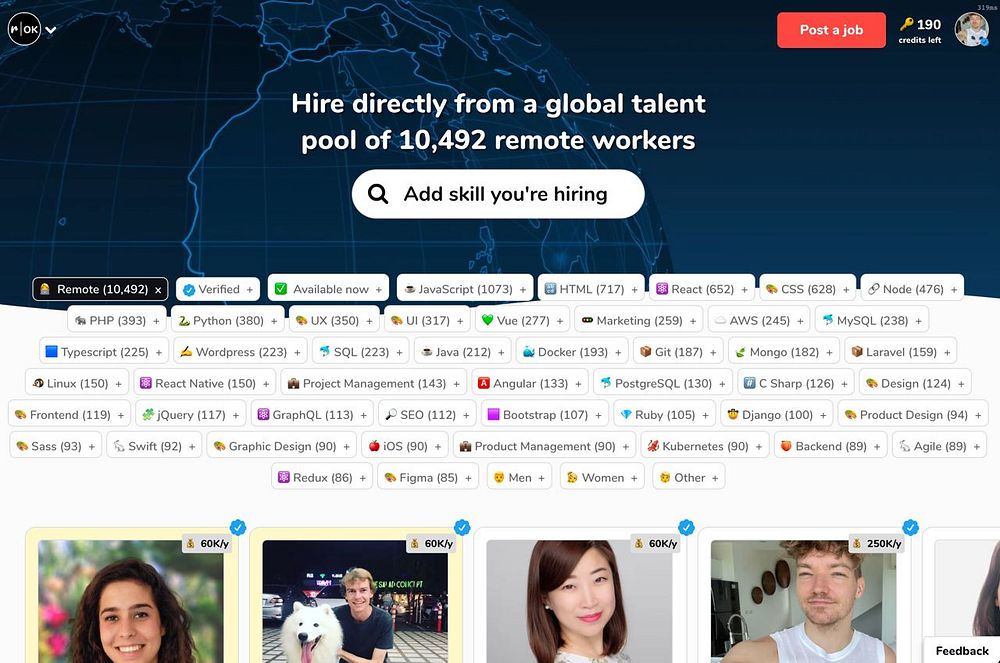Click the Django cowboy icon
Screen dimensions: 1000x663
[733, 414]
